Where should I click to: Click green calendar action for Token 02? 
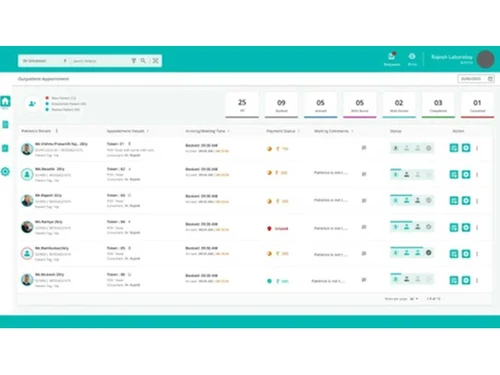pyautogui.click(x=454, y=174)
